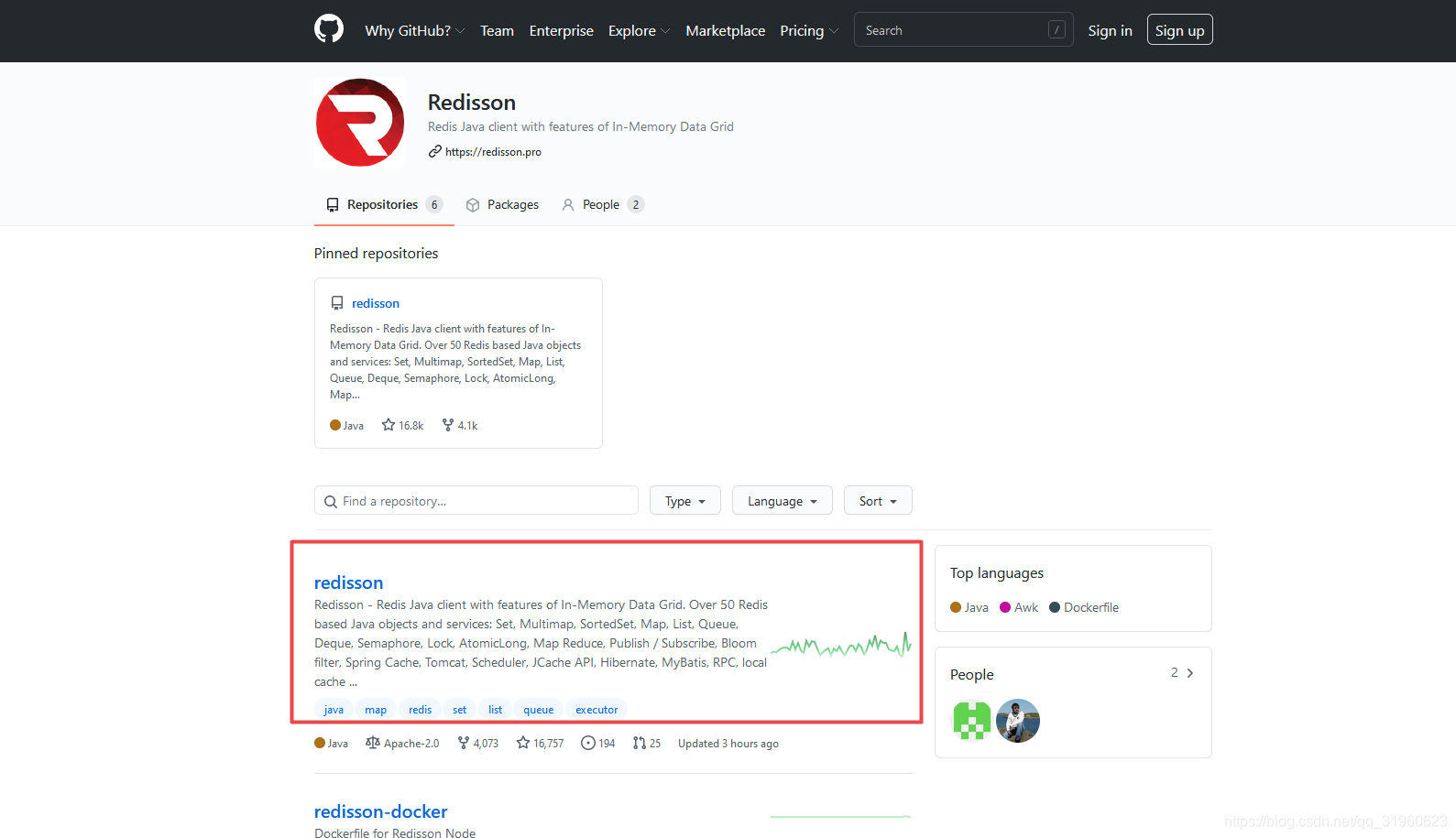Click the issues icon showing 194
1456x838 pixels.
(x=588, y=743)
